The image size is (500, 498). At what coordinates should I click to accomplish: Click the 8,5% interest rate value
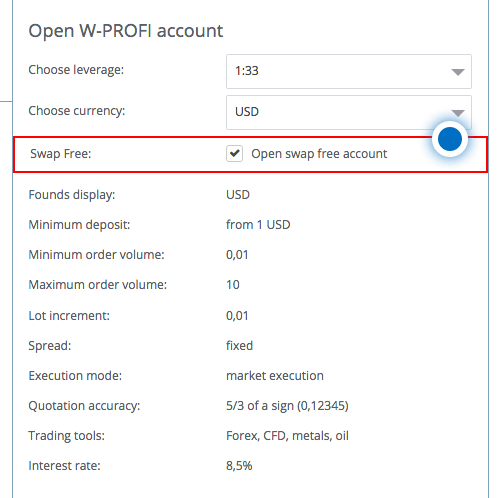pos(239,466)
